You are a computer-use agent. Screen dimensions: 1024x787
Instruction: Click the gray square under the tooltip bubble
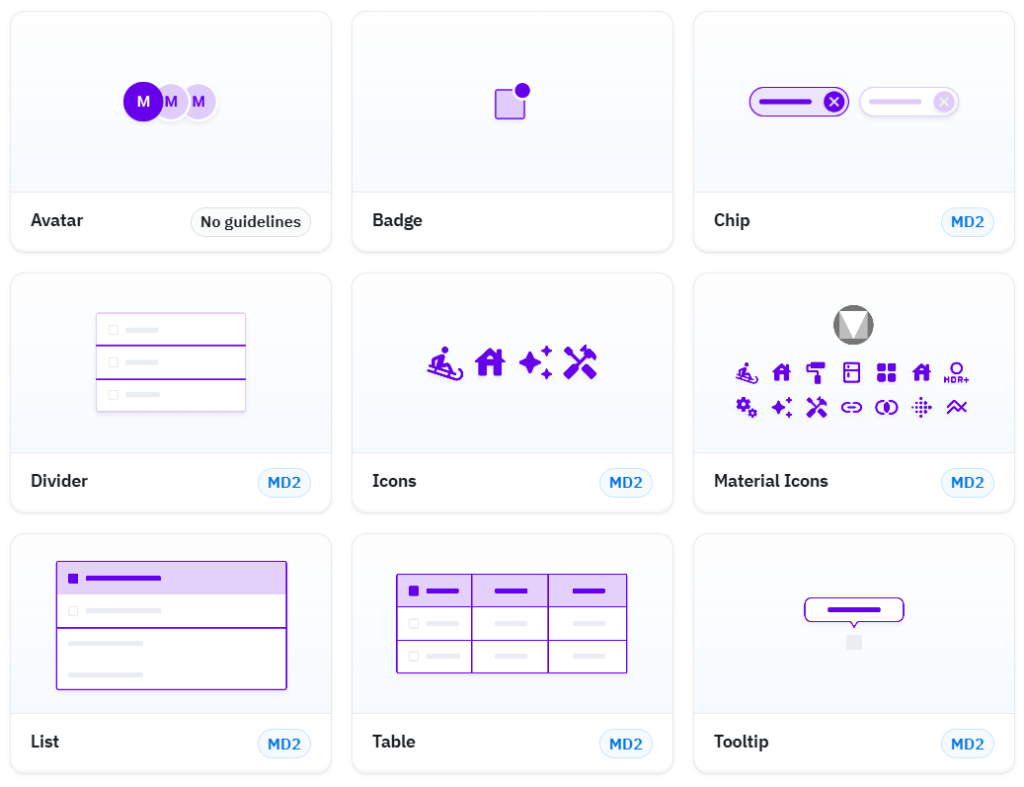[x=854, y=643]
